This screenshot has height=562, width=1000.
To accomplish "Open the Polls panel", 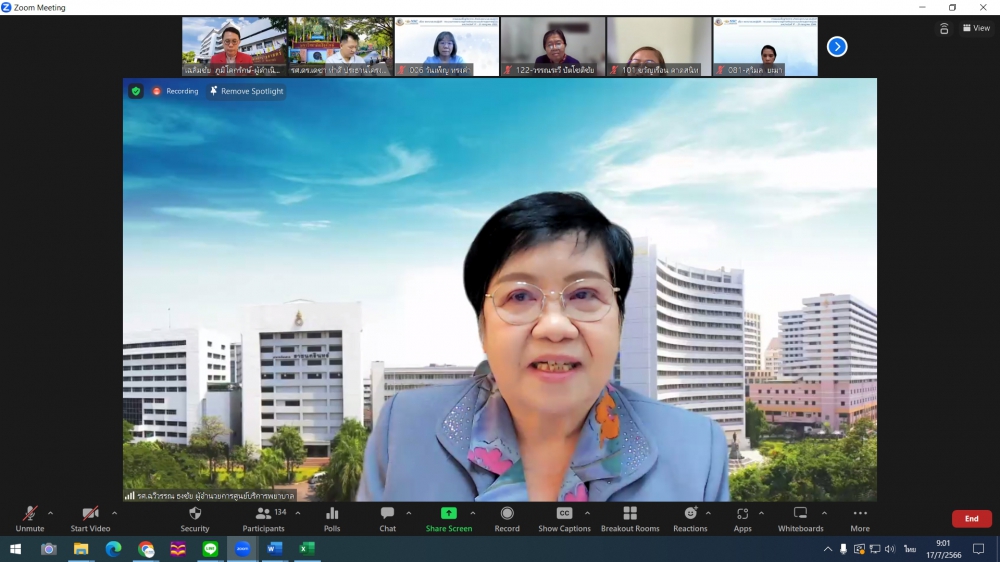I will click(332, 518).
